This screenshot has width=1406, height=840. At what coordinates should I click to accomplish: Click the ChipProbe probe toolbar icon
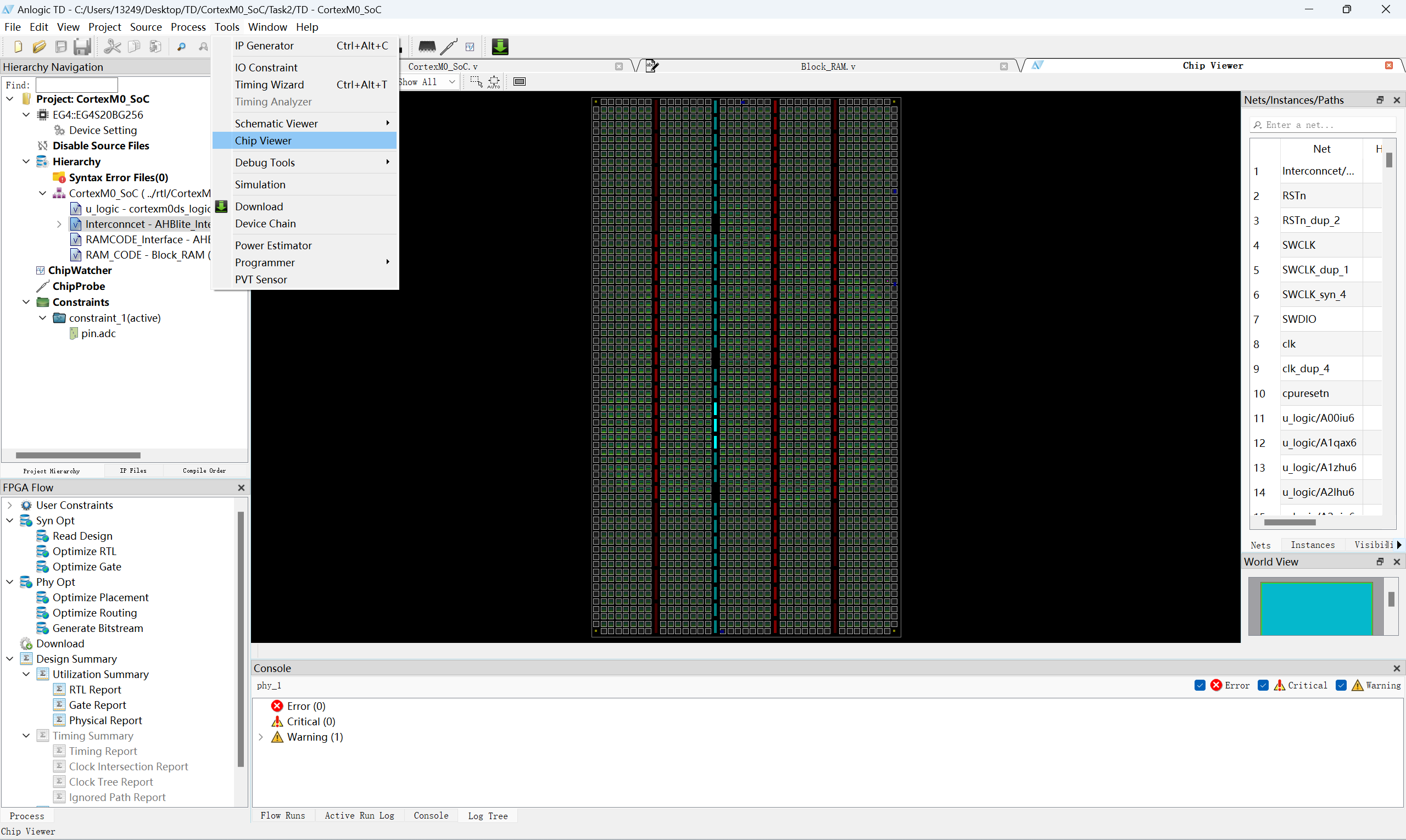(x=449, y=47)
